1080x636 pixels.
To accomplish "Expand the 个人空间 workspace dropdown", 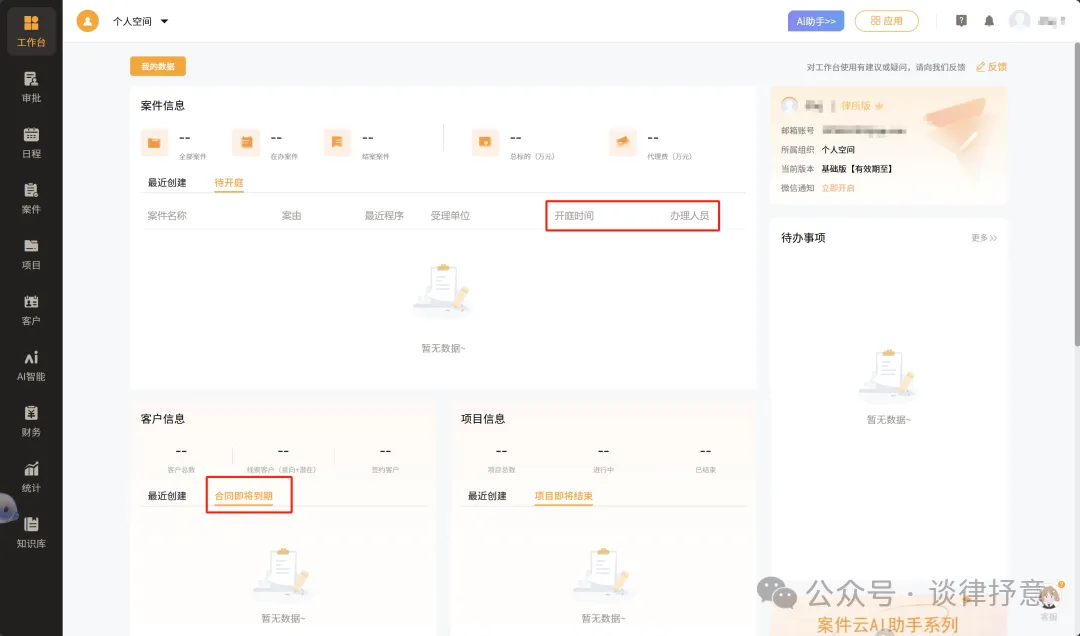I will [x=140, y=21].
